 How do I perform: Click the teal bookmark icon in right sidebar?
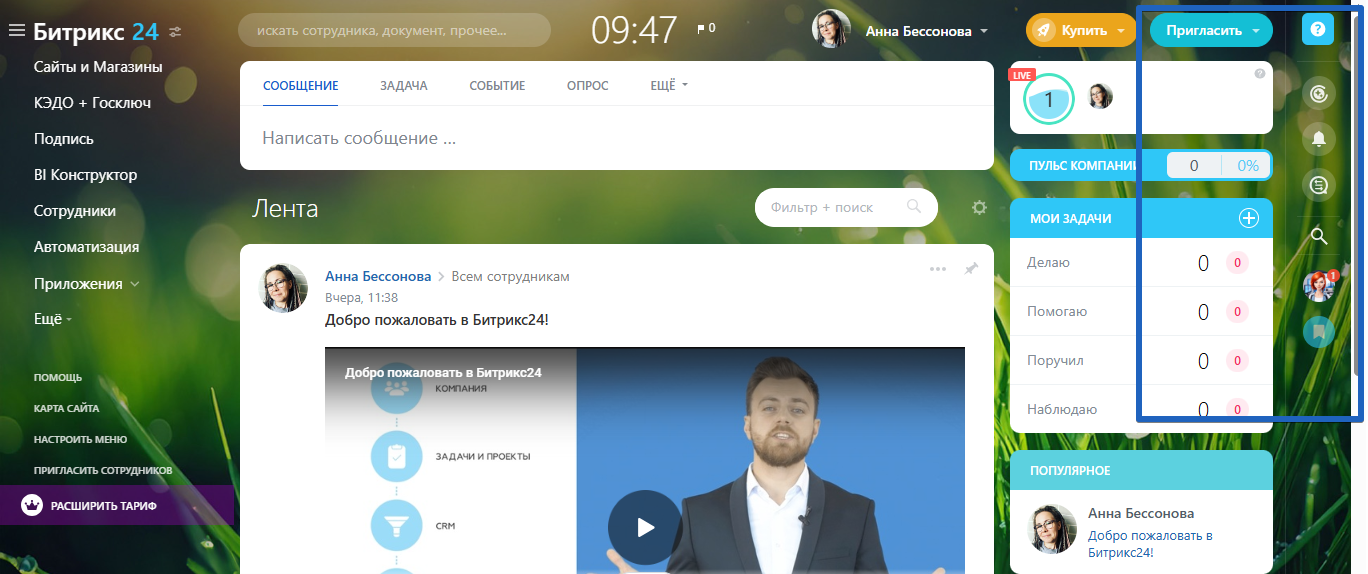(1319, 331)
